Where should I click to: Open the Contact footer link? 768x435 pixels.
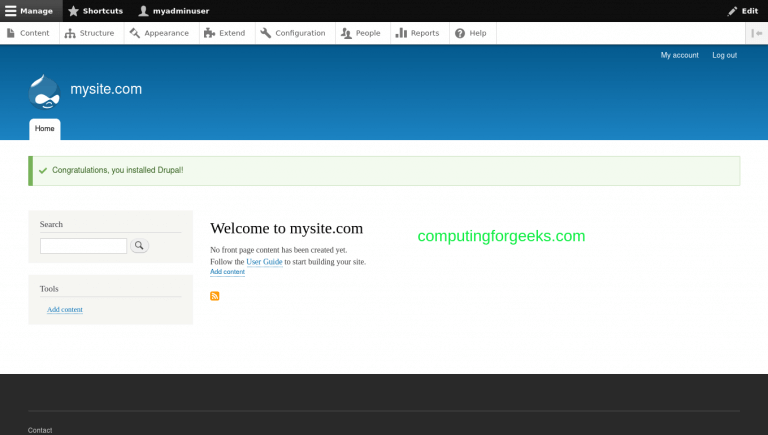click(40, 430)
